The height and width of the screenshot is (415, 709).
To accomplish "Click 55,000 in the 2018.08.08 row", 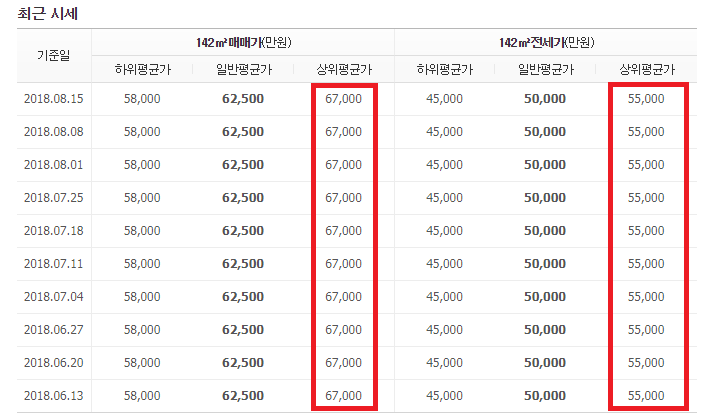I will pos(646,132).
